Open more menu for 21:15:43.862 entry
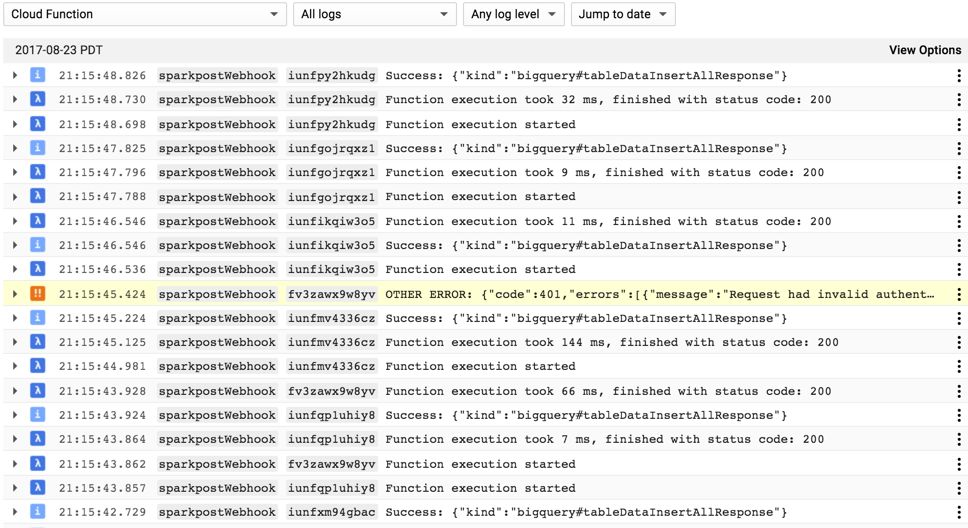 click(958, 464)
